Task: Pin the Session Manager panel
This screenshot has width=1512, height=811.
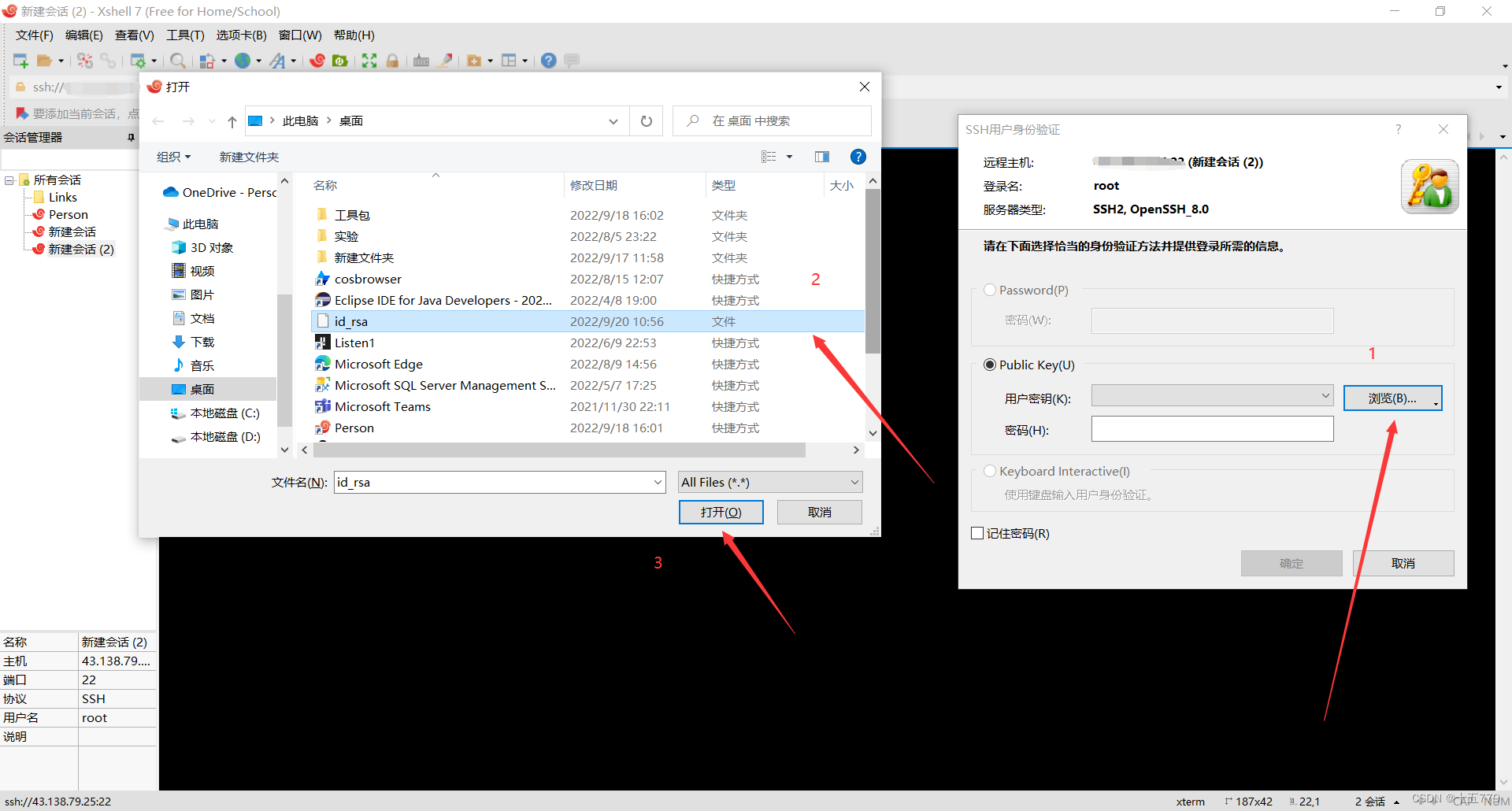Action: click(x=131, y=138)
